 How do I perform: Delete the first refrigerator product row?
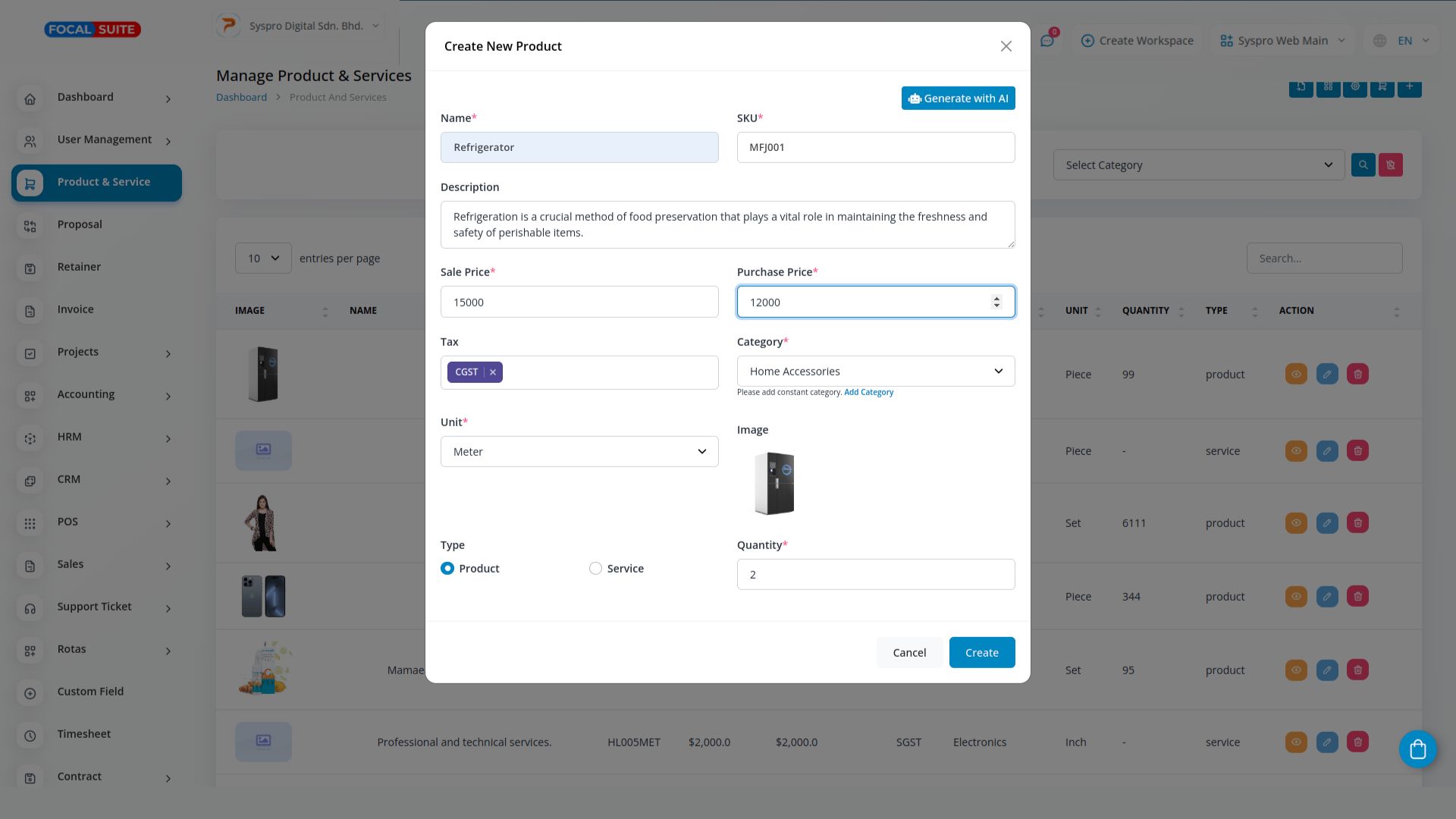click(x=1357, y=374)
